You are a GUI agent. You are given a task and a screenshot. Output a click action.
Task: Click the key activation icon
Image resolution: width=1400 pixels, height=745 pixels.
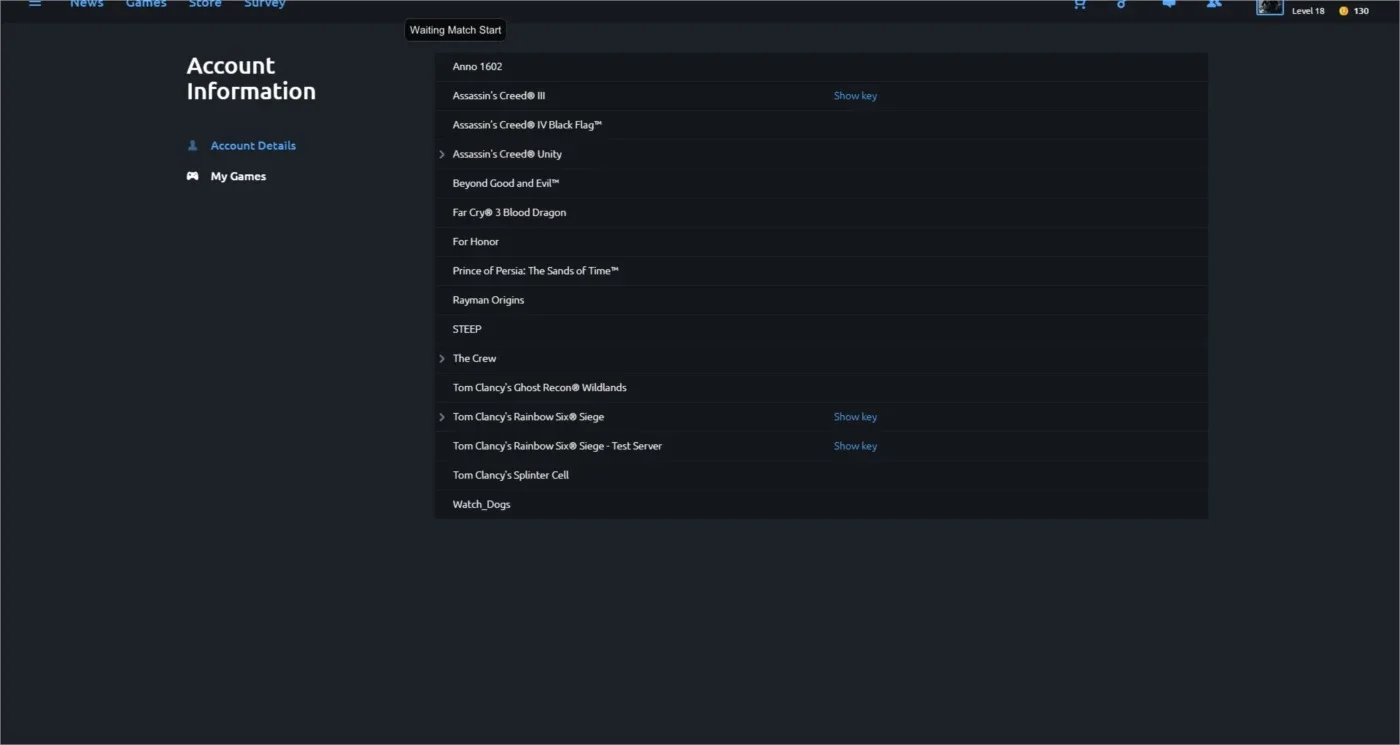1122,4
